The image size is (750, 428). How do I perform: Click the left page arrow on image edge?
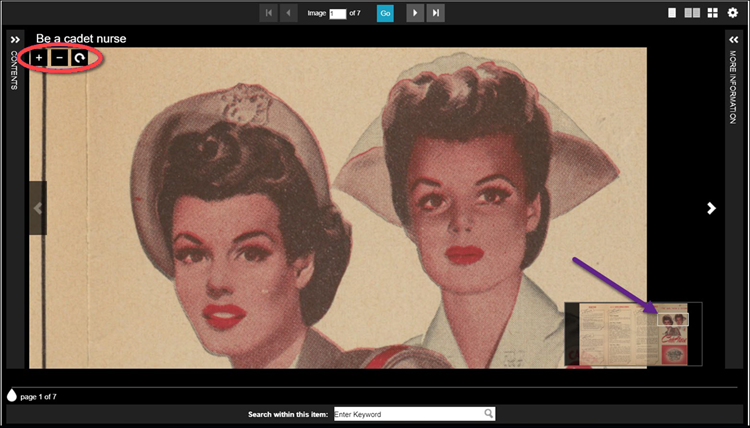[38, 208]
